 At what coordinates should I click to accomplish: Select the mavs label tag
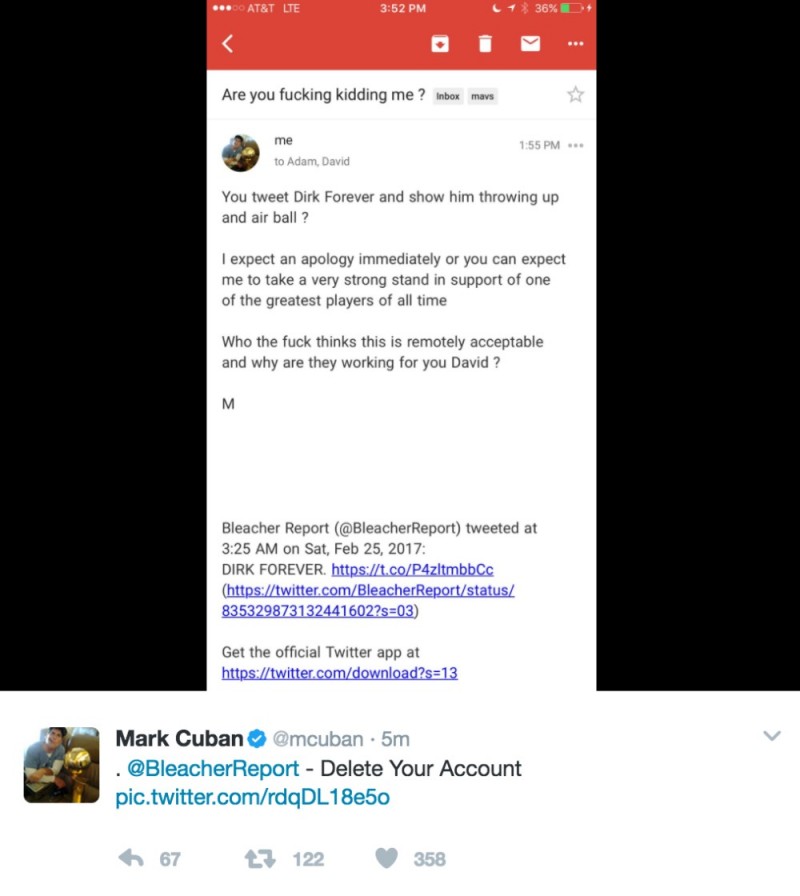coord(482,96)
